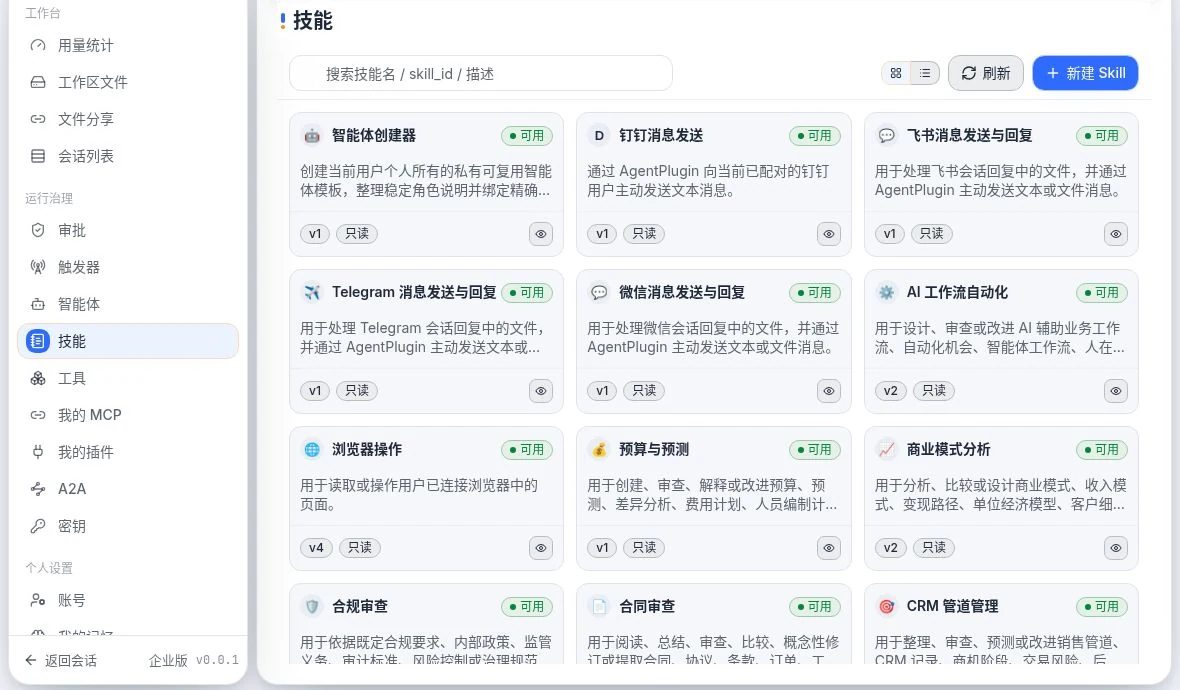Click the 智能体 robot icon in sidebar

pos(38,304)
